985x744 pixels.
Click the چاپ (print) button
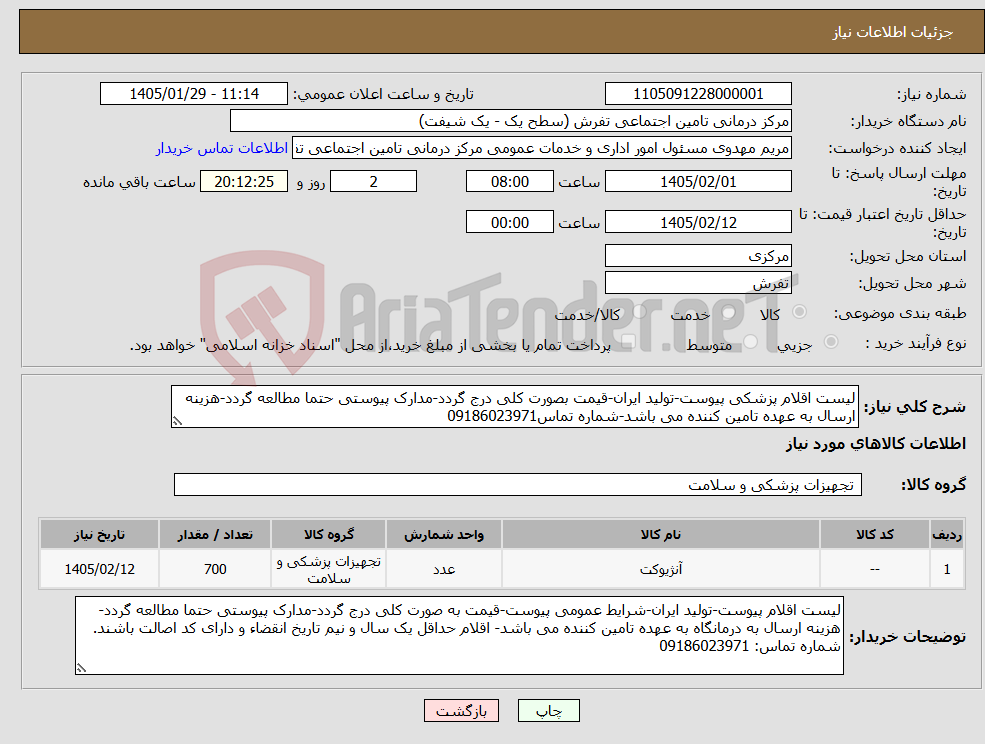pos(548,711)
